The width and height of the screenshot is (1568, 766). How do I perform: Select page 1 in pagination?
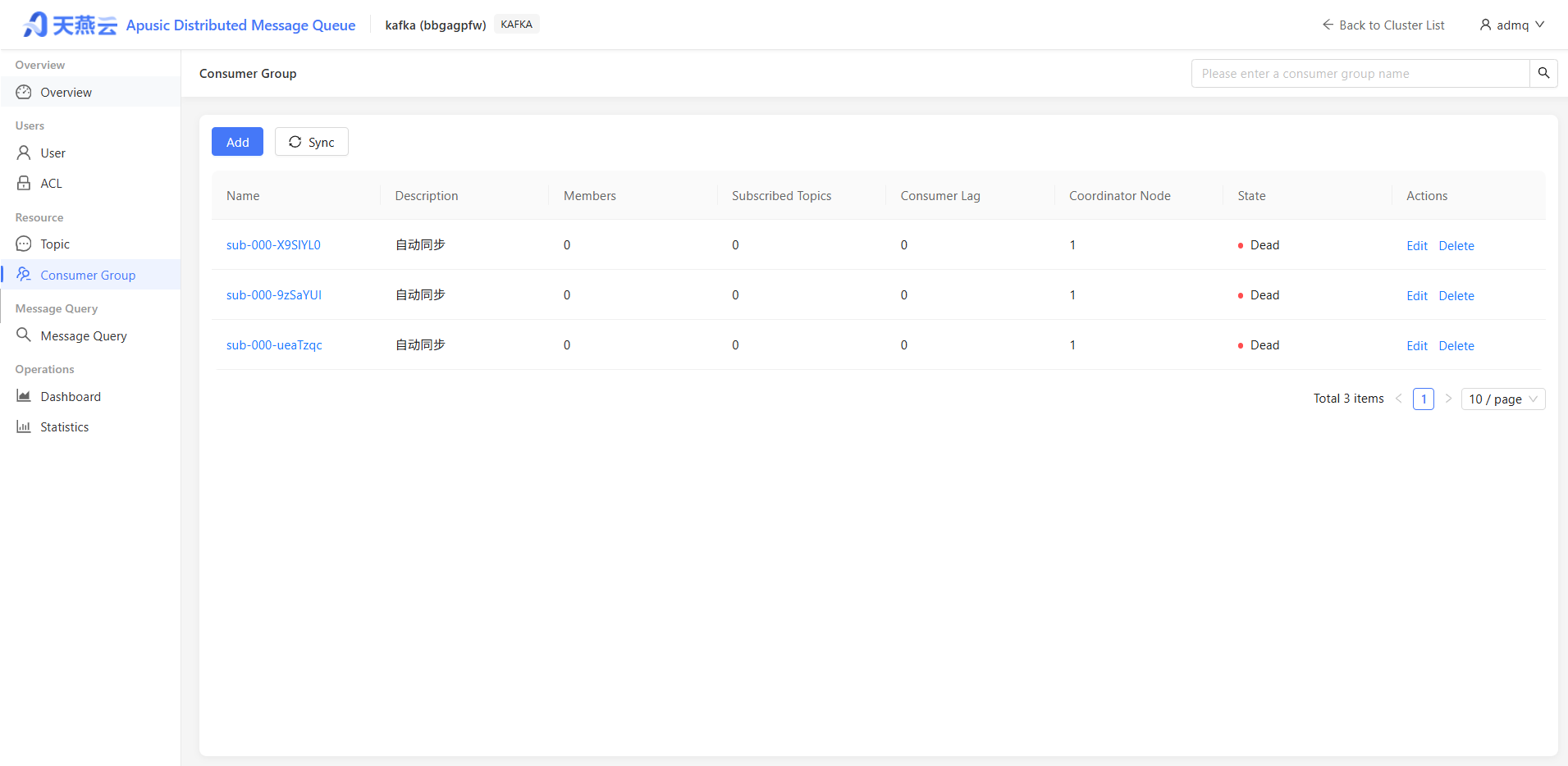1424,399
